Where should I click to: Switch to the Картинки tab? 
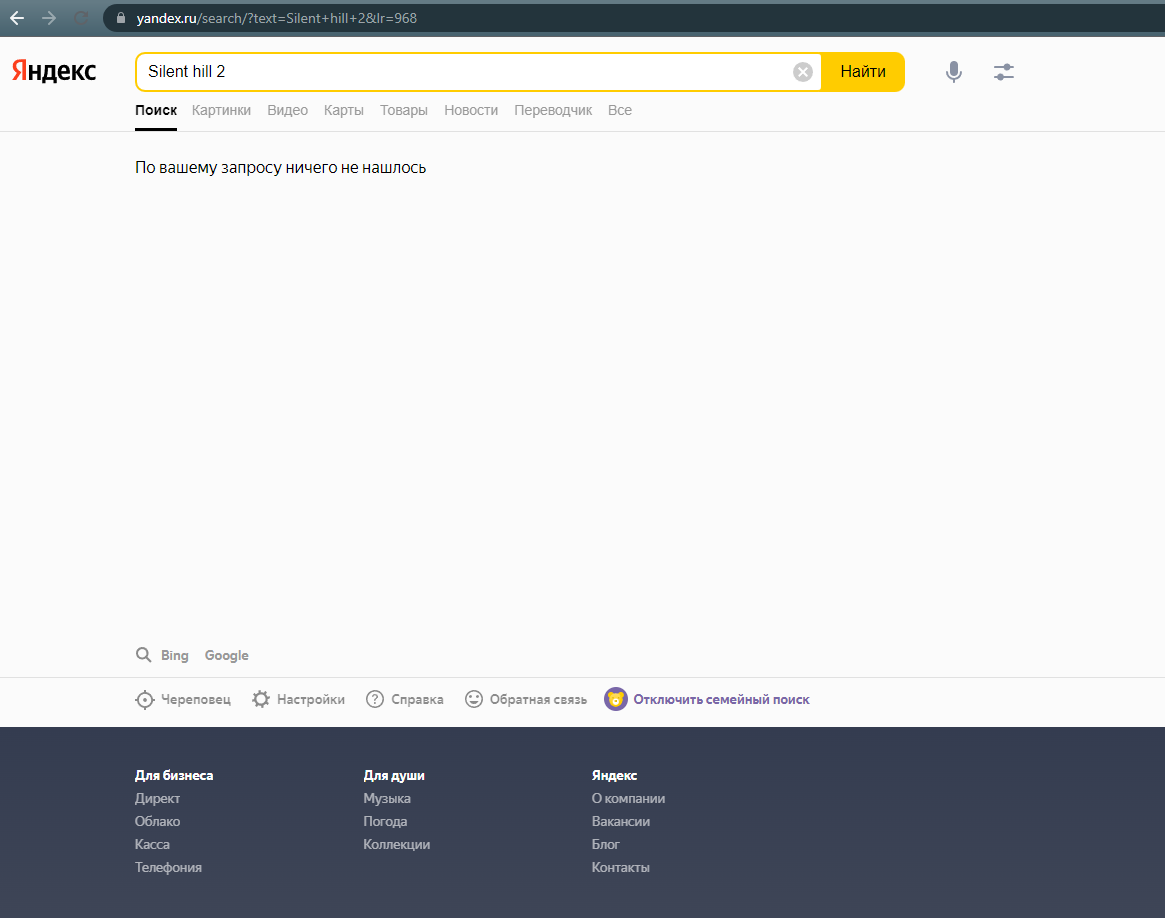221,110
